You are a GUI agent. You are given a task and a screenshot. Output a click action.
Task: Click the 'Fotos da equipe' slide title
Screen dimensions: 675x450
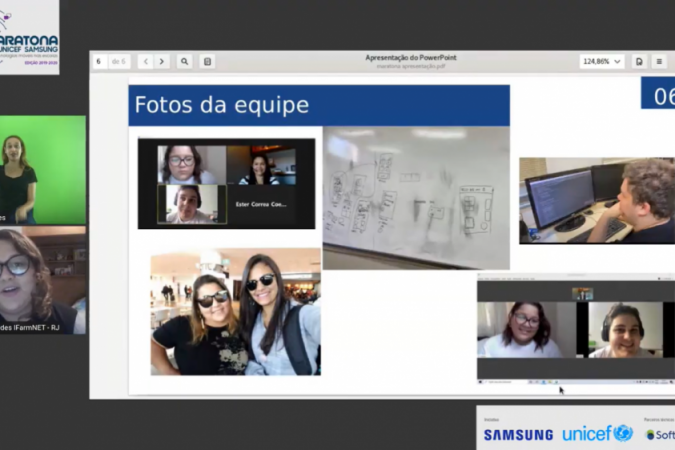[222, 105]
